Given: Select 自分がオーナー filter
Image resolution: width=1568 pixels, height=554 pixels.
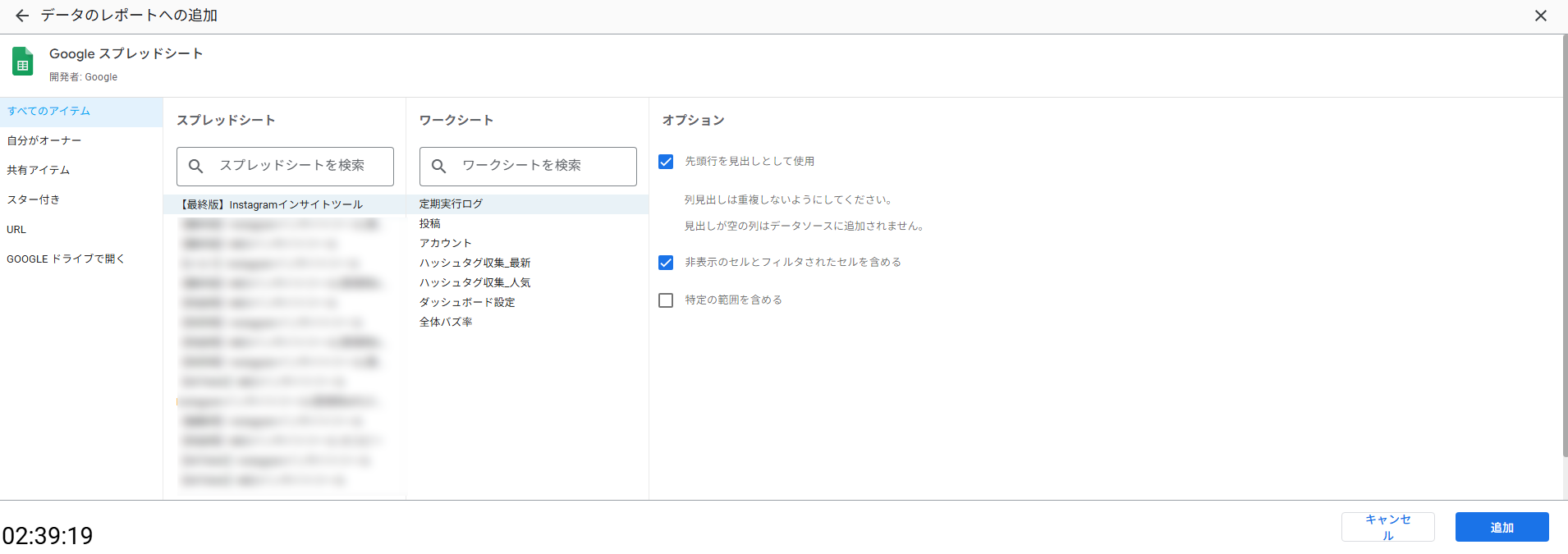Looking at the screenshot, I should point(81,141).
